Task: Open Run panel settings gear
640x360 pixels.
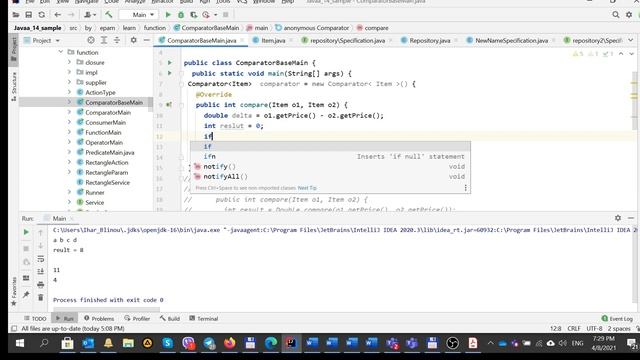Action: pyautogui.click(x=618, y=218)
